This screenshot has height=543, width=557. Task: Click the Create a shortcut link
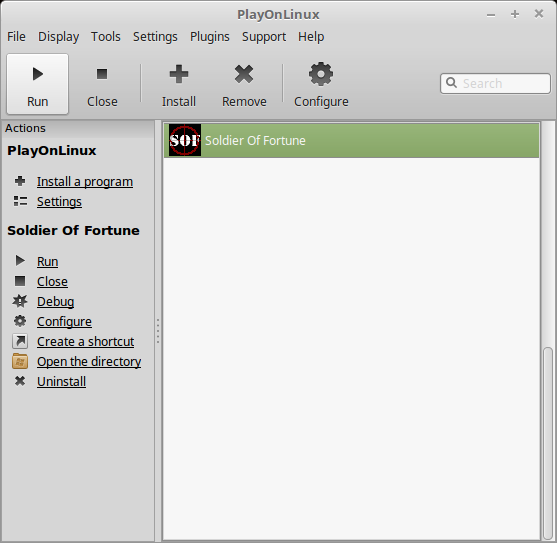pos(86,341)
